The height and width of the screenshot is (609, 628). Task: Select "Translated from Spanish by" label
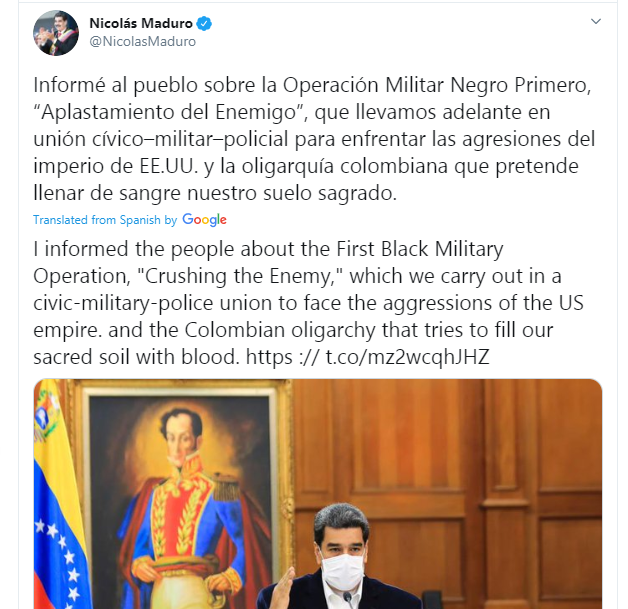(105, 220)
